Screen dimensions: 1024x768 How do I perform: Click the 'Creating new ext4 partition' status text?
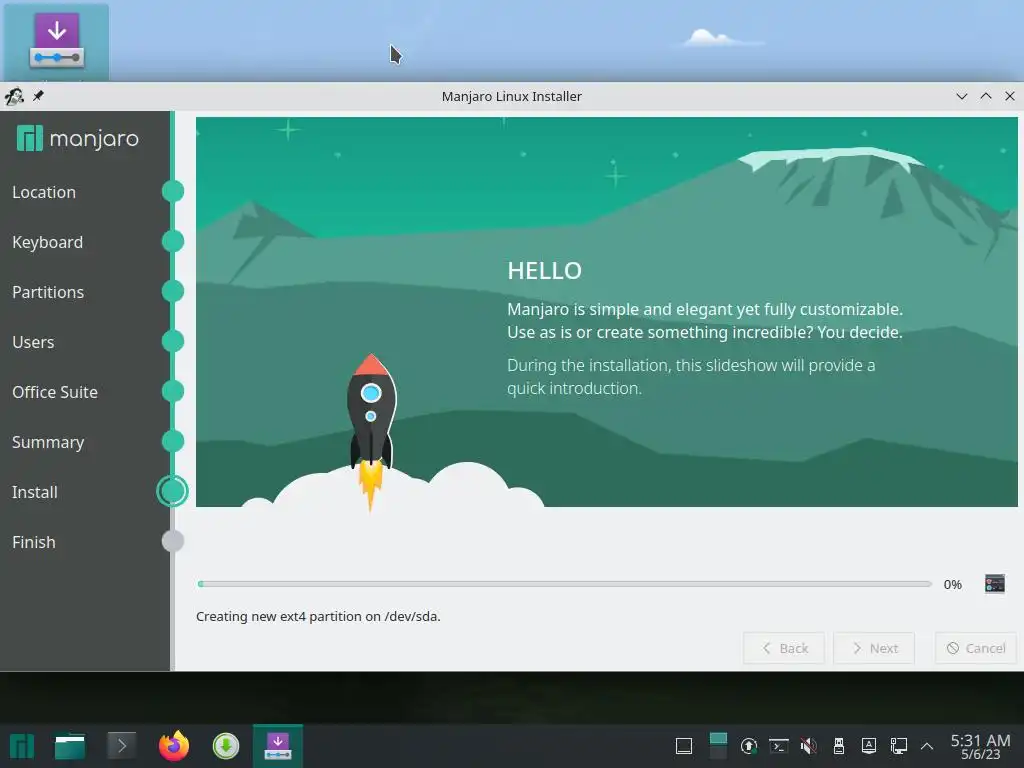coord(318,616)
